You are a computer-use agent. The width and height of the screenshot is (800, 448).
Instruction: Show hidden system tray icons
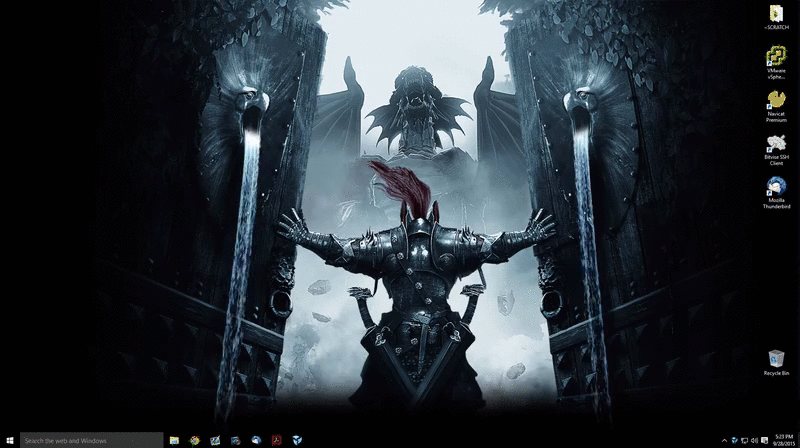pos(724,440)
